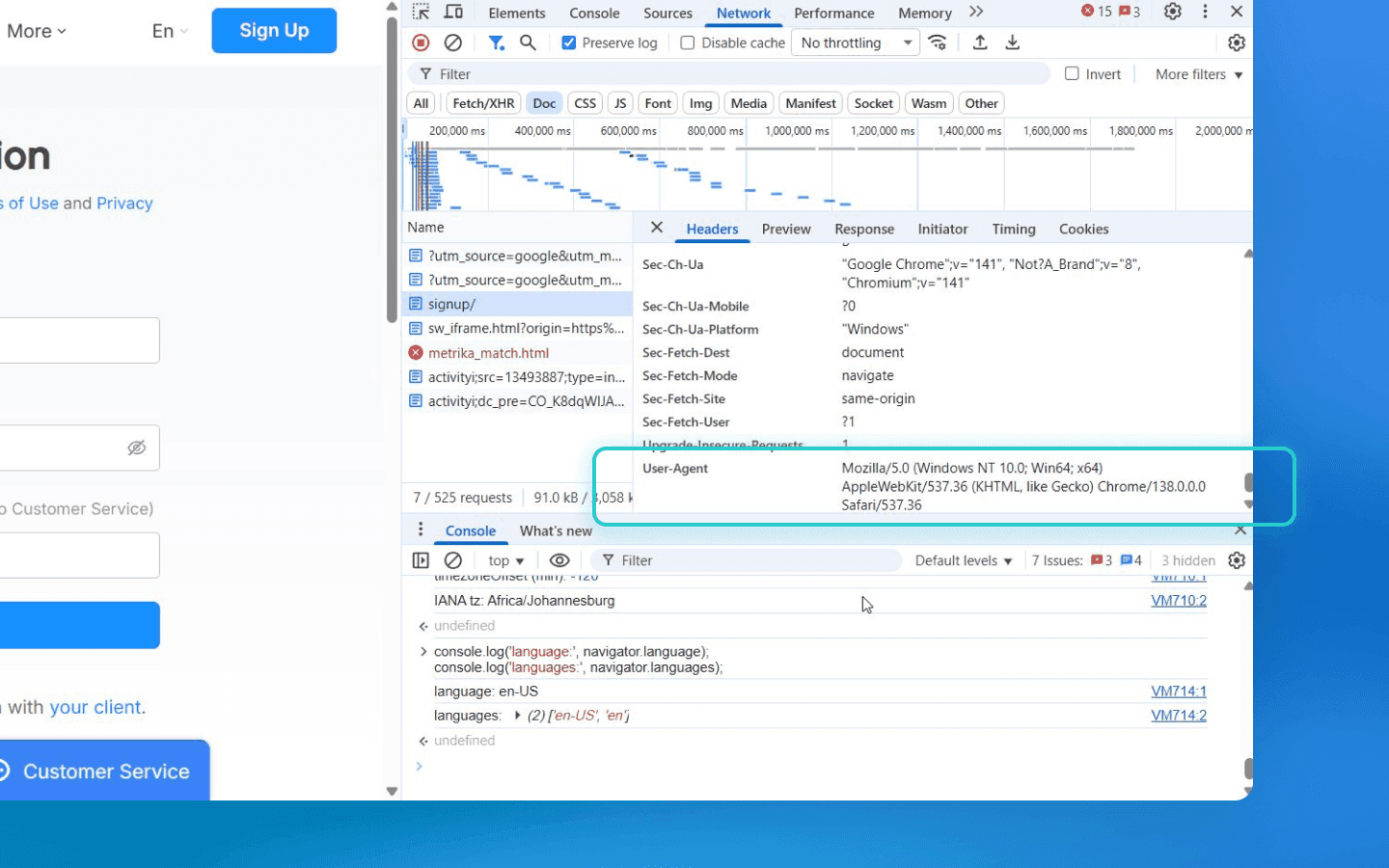The height and width of the screenshot is (868, 1389).
Task: Open Default levels dropdown
Action: [x=964, y=560]
